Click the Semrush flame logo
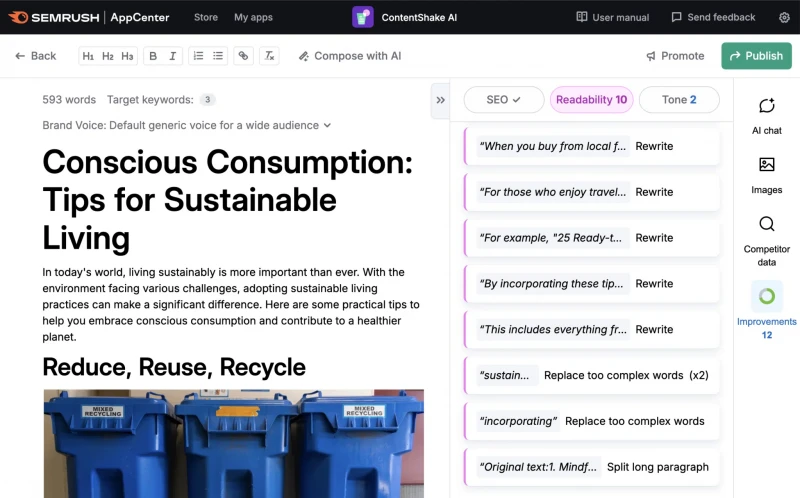The width and height of the screenshot is (800, 498). pos(18,17)
